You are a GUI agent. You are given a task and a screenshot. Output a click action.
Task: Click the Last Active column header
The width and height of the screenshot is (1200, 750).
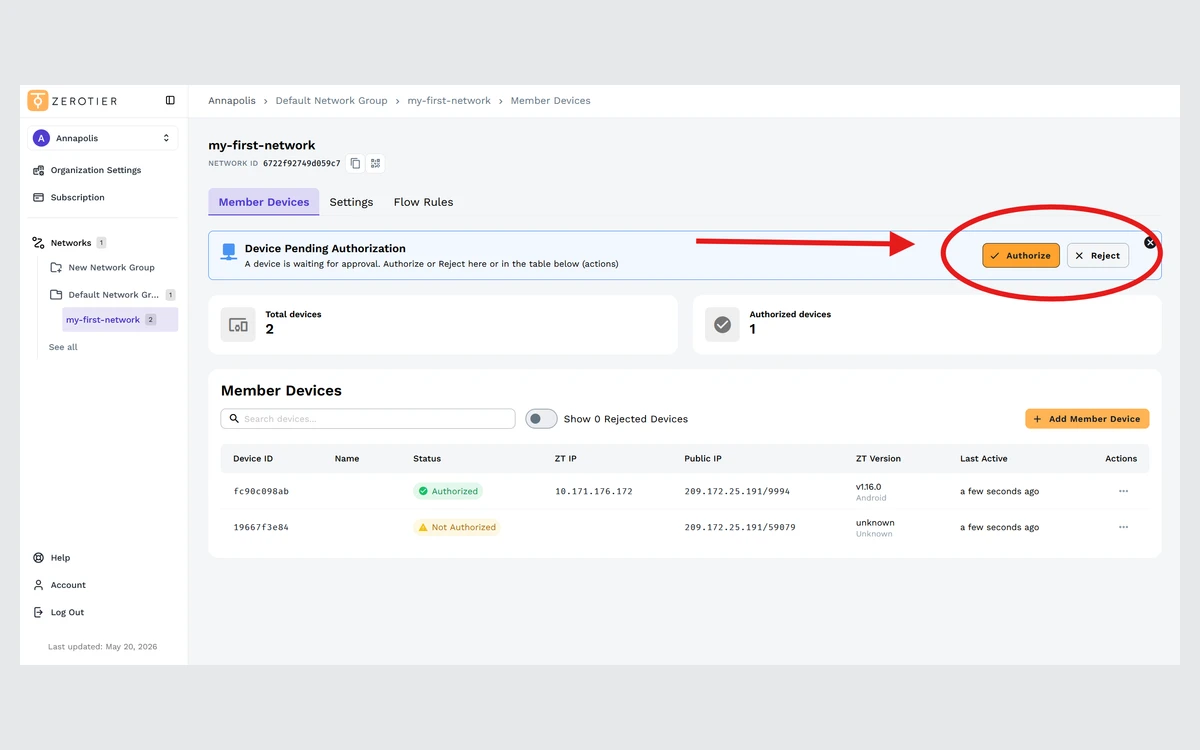coord(984,459)
